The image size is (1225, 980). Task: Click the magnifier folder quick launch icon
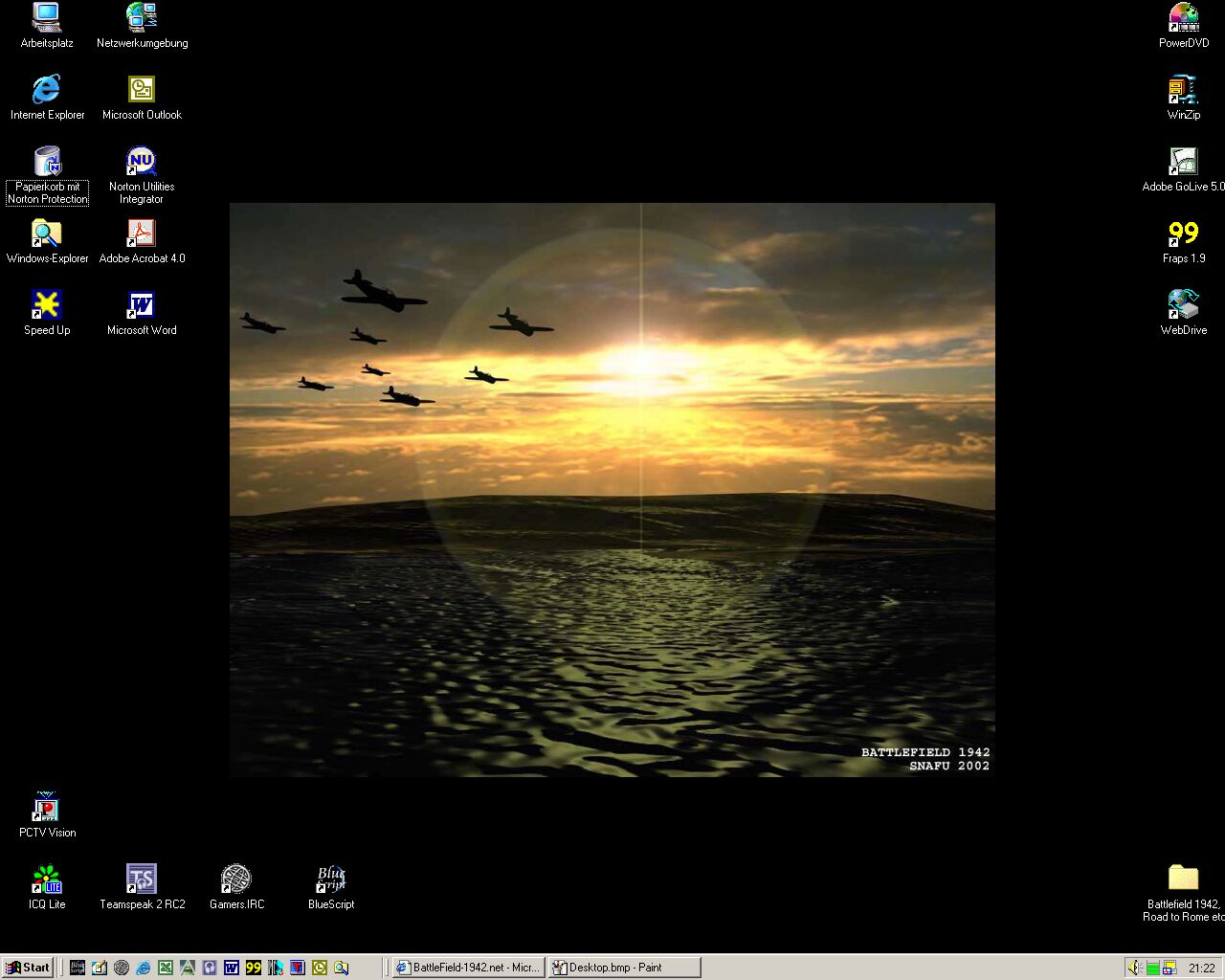point(341,968)
